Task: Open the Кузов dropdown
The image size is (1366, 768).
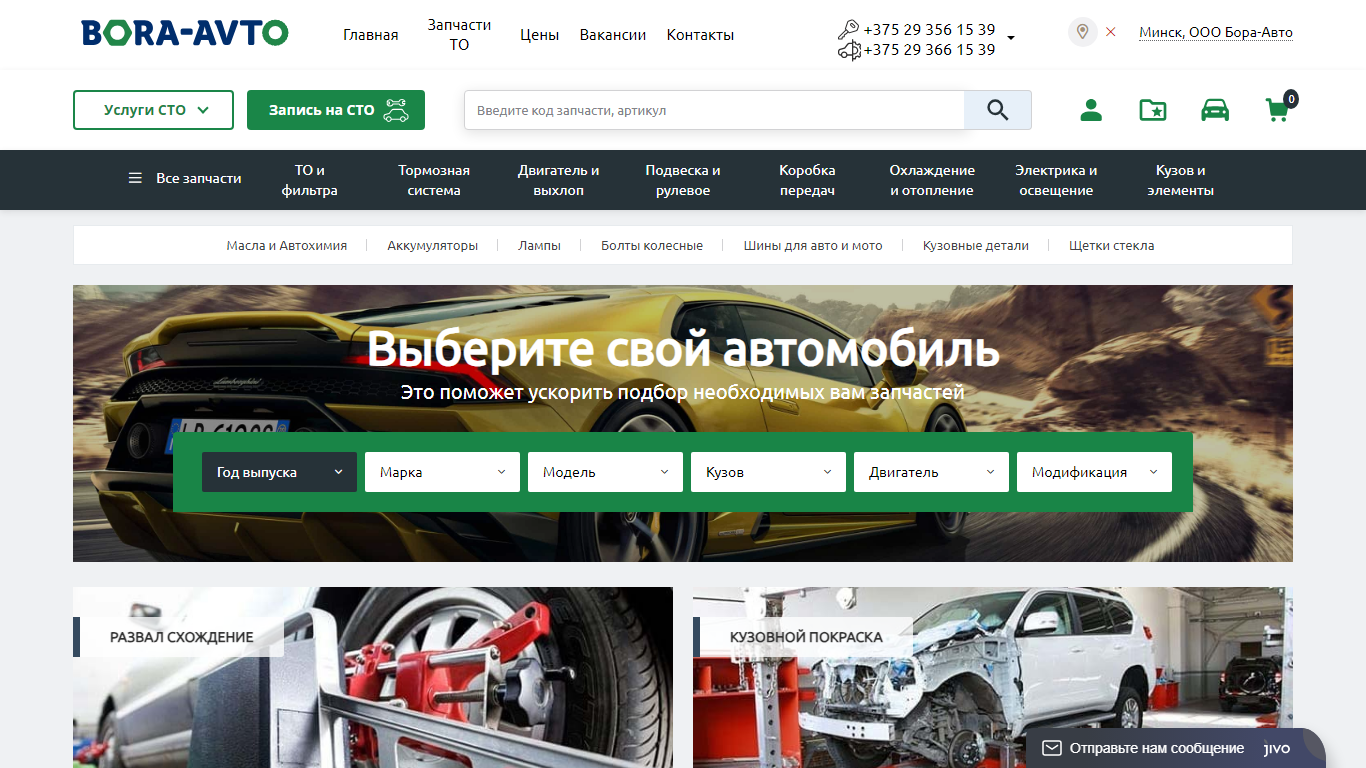Action: [x=768, y=472]
